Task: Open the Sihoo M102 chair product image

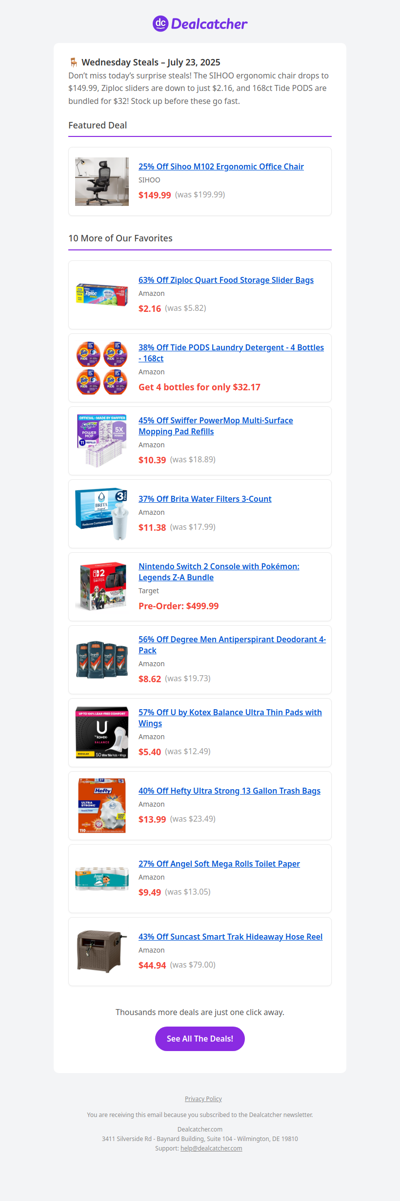Action: click(x=102, y=181)
